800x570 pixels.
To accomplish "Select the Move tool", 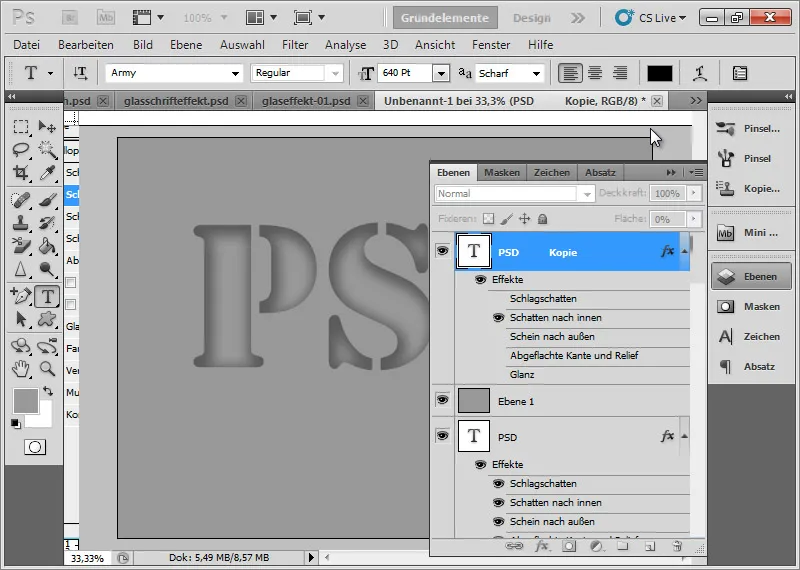I will click(x=47, y=126).
